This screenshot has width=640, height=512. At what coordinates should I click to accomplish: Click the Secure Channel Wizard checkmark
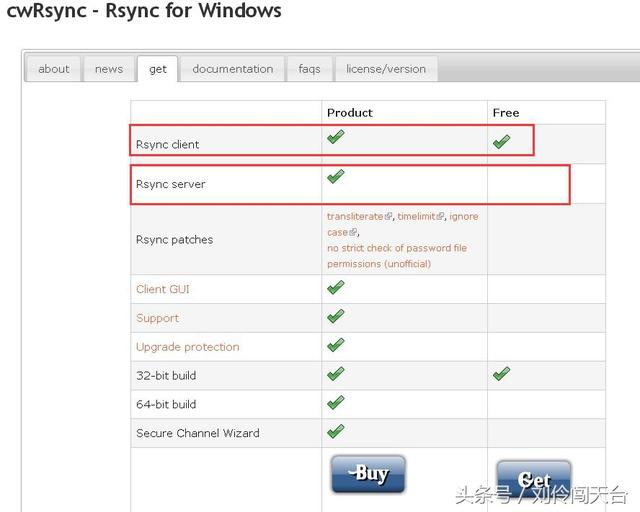(336, 431)
